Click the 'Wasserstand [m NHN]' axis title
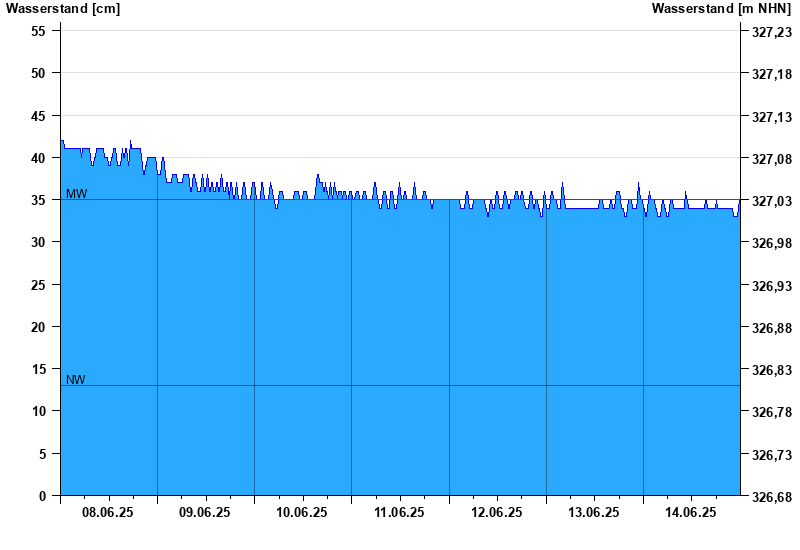The height and width of the screenshot is (550, 800). [x=721, y=9]
